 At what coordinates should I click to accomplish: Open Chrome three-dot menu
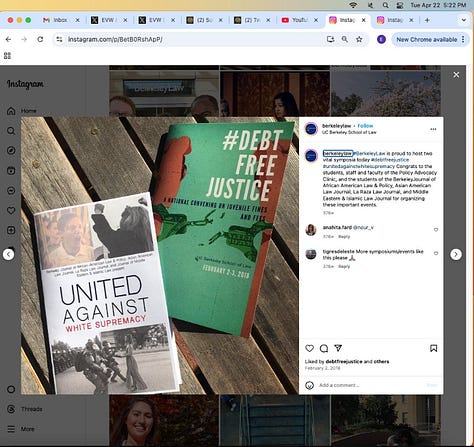[463, 39]
